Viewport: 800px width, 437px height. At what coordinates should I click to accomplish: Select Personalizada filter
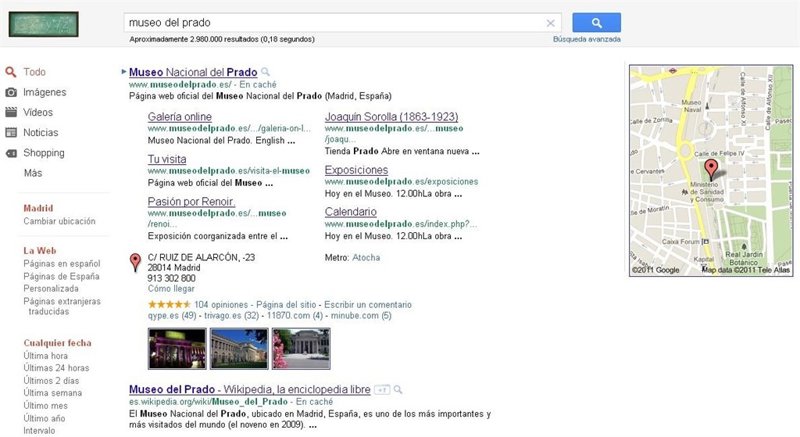pyautogui.click(x=51, y=289)
